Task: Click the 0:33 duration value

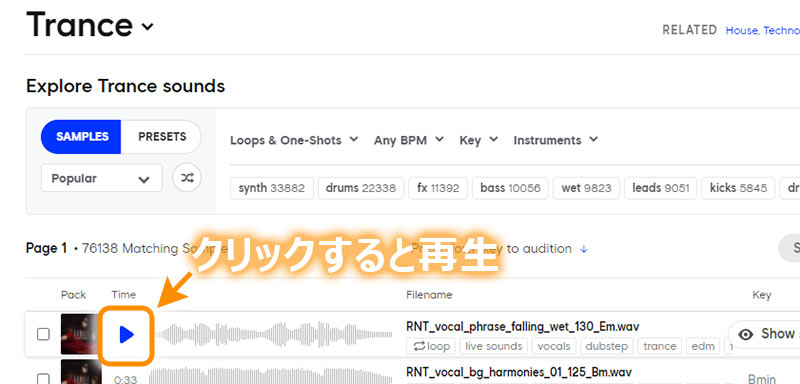Action: click(x=125, y=380)
